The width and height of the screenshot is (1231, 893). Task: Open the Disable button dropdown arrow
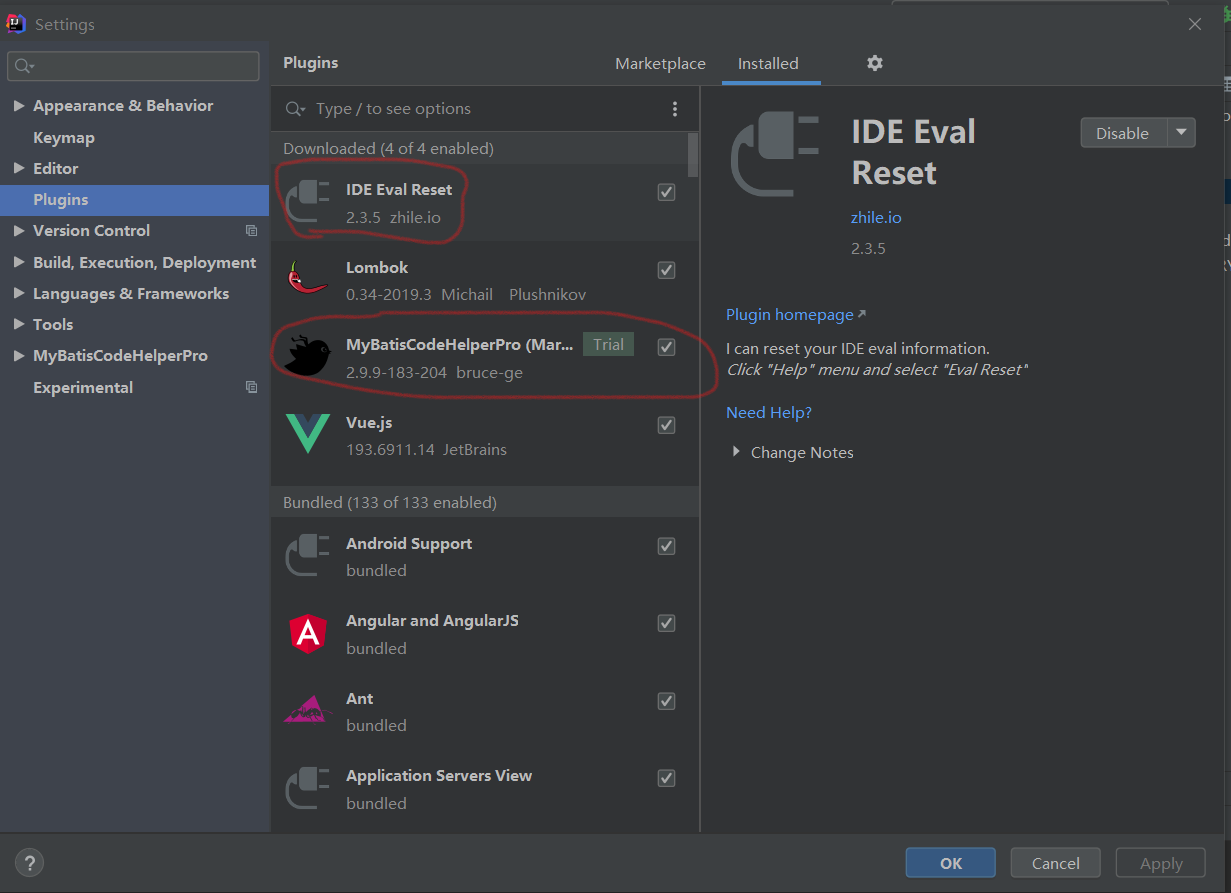pos(1181,133)
